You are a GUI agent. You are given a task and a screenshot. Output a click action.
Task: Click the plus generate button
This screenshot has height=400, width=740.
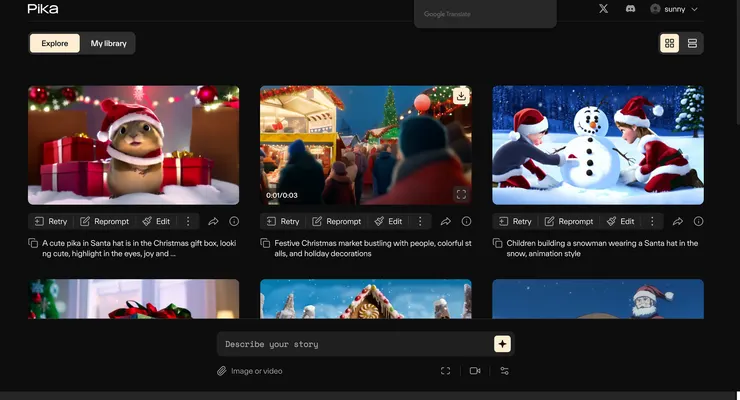pyautogui.click(x=502, y=344)
